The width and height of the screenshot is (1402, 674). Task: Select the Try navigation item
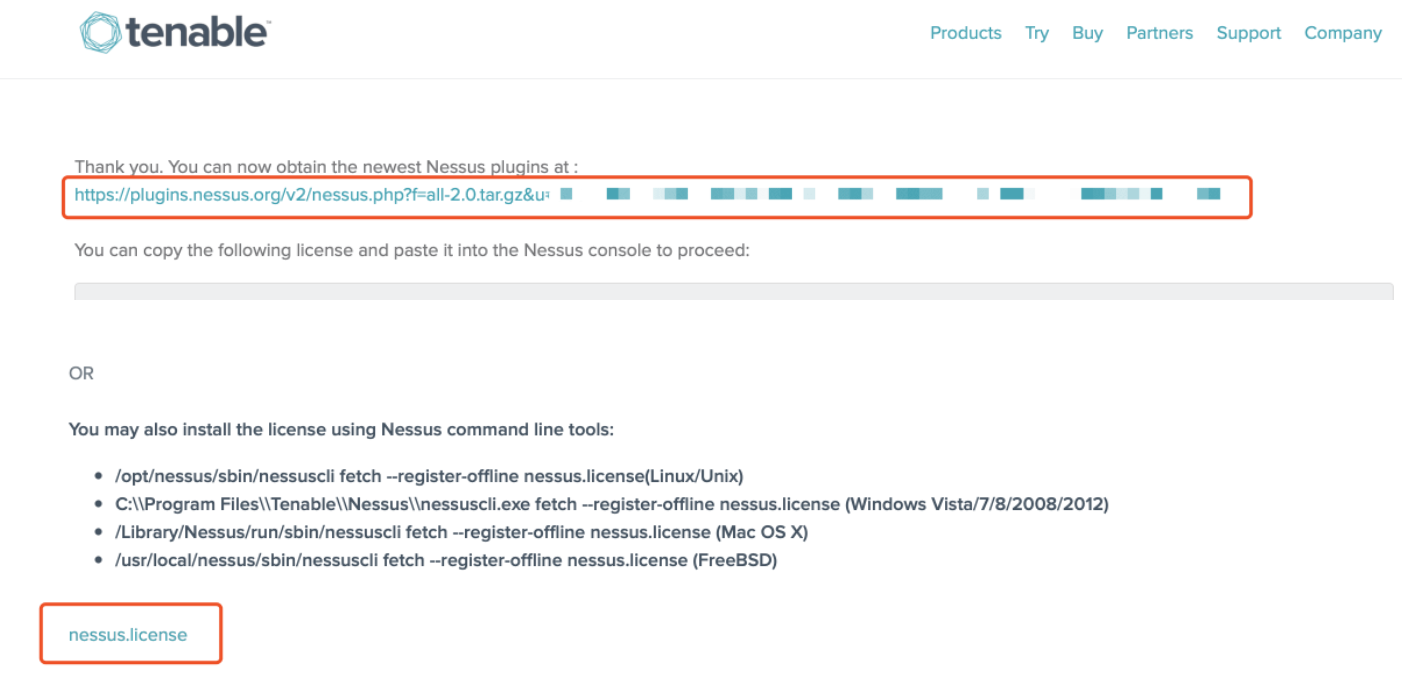click(1036, 33)
